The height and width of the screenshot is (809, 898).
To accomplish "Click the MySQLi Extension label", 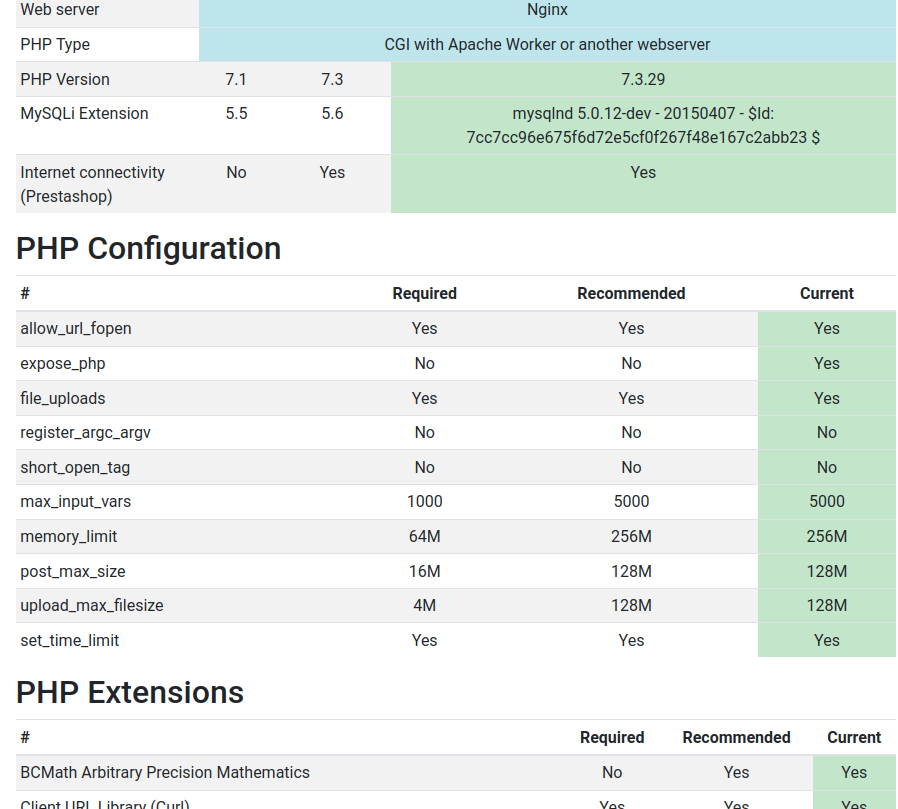I will pos(84,113).
